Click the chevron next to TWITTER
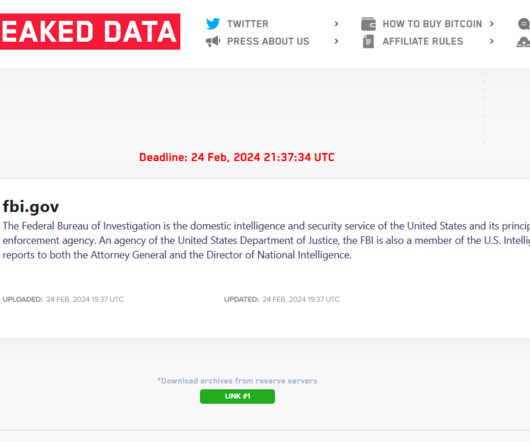Viewport: 530px width, 442px height. pos(336,24)
